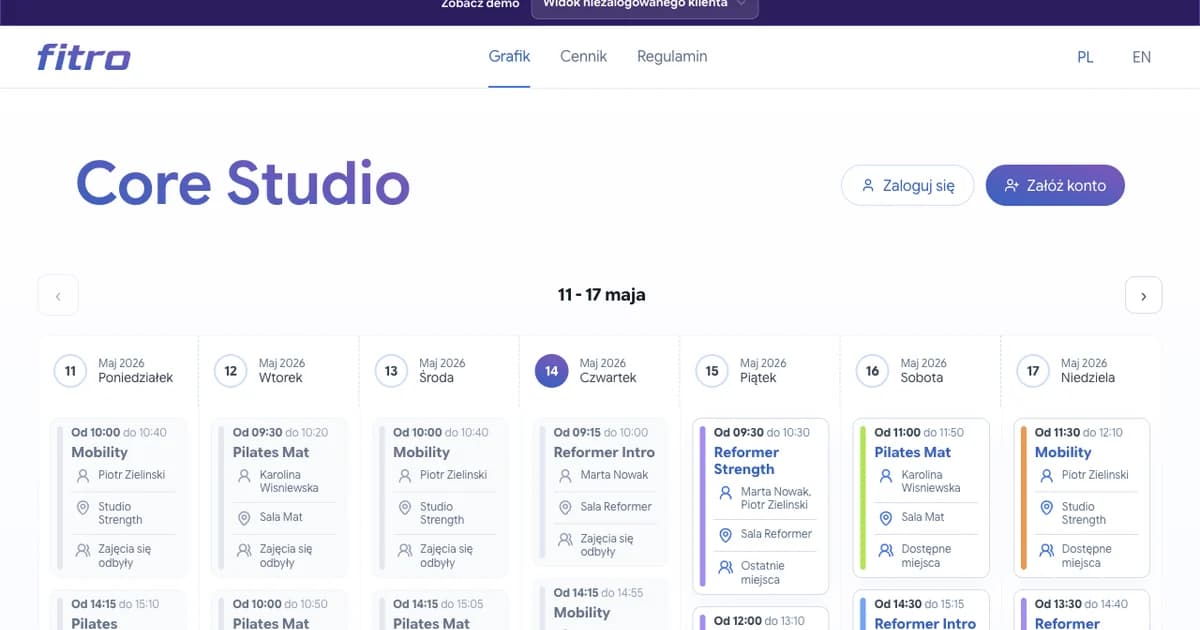This screenshot has height=630, width=1200.
Task: Open Sunday 13:30 Reformer class
Action: [1081, 610]
